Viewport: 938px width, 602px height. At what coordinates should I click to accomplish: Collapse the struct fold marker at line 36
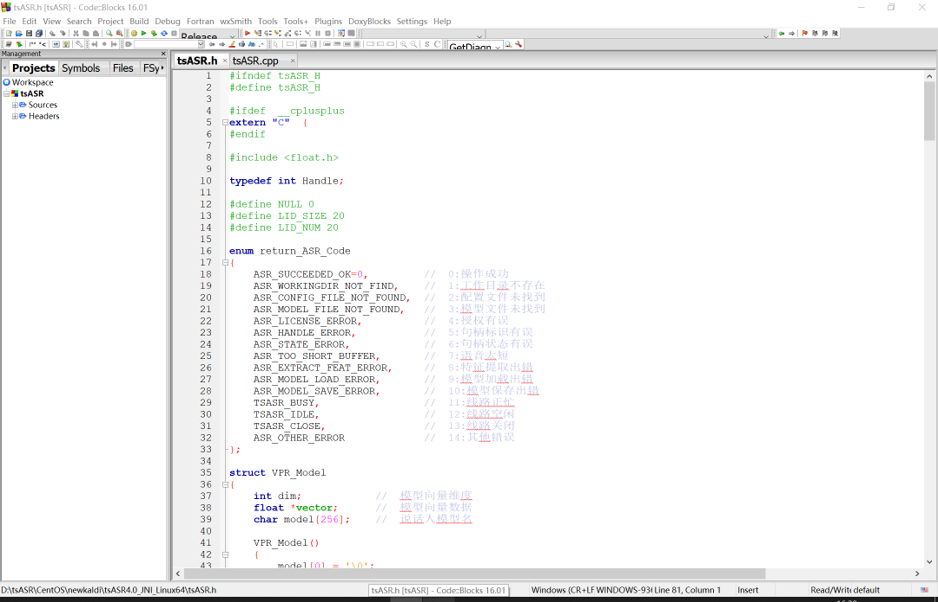click(x=225, y=485)
